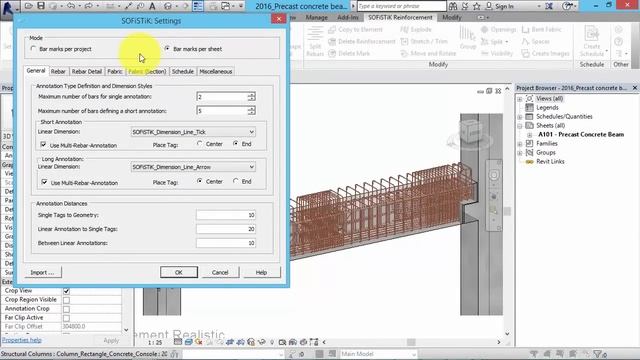Click the Openings ribbon tool

pyautogui.click(x=498, y=29)
